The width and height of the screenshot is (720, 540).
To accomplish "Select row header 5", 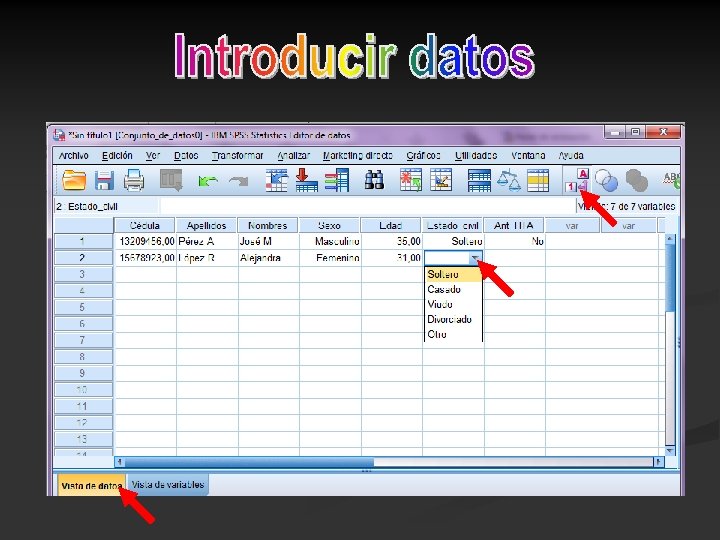I will coord(83,307).
